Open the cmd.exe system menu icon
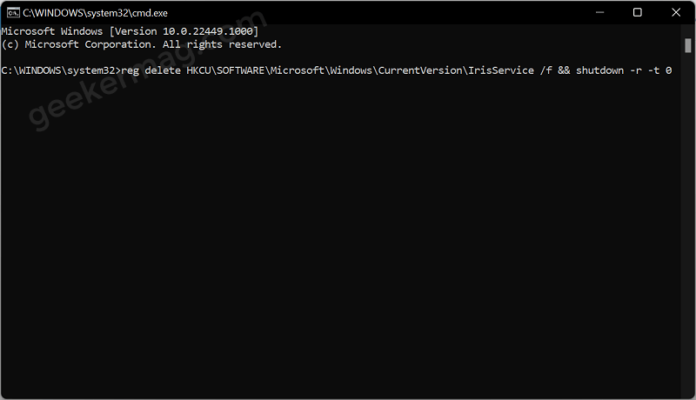This screenshot has height=400, width=696. (12, 13)
